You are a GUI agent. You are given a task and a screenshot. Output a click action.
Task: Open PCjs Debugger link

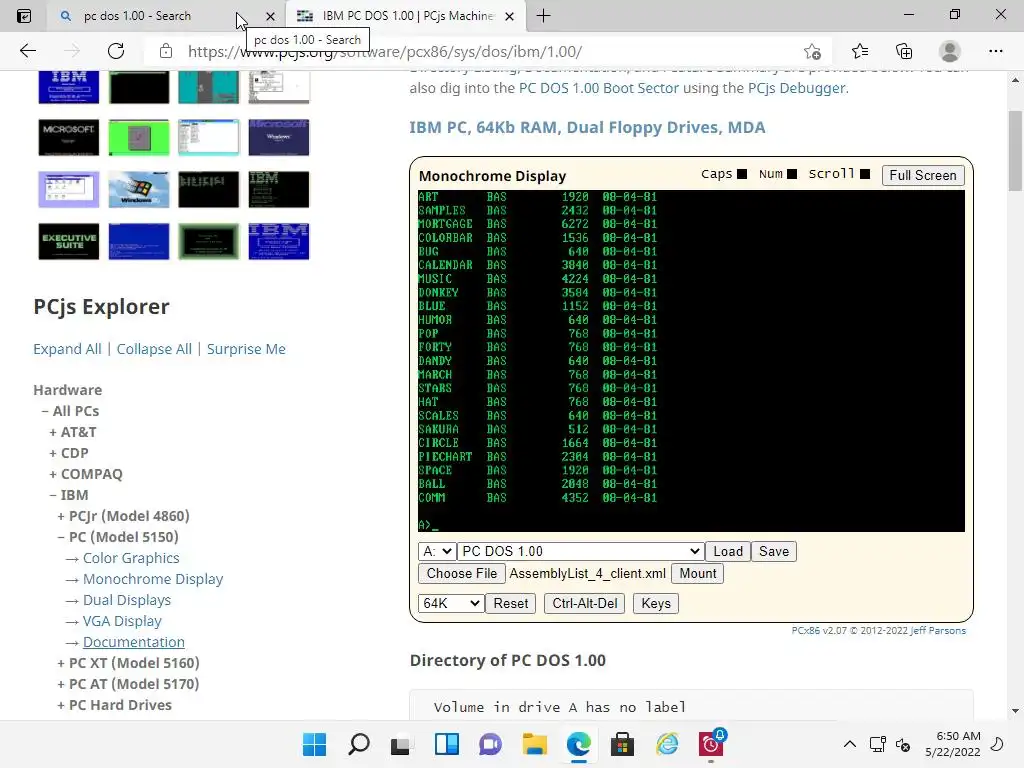[797, 88]
